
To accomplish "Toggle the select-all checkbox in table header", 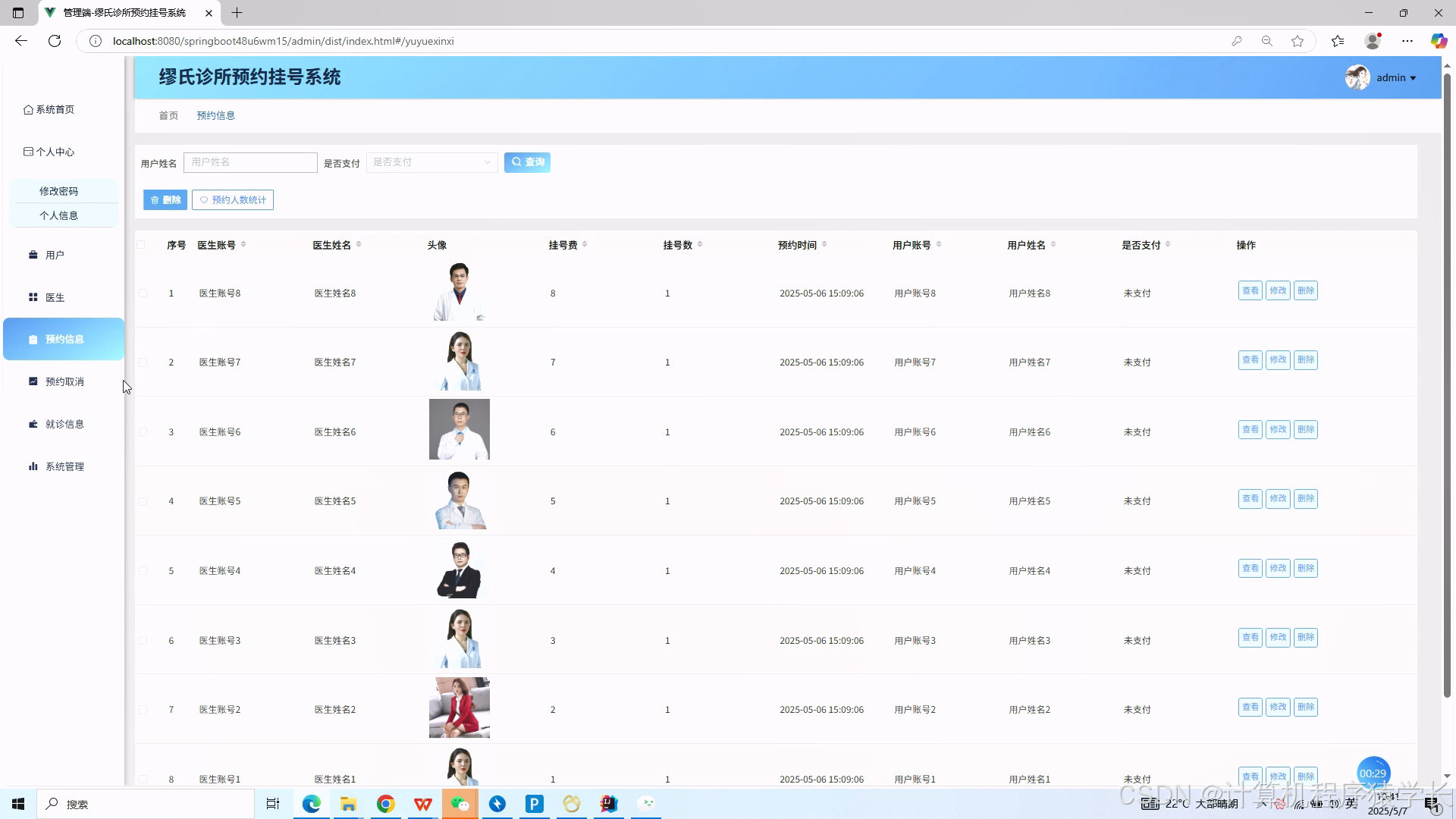I will (143, 245).
